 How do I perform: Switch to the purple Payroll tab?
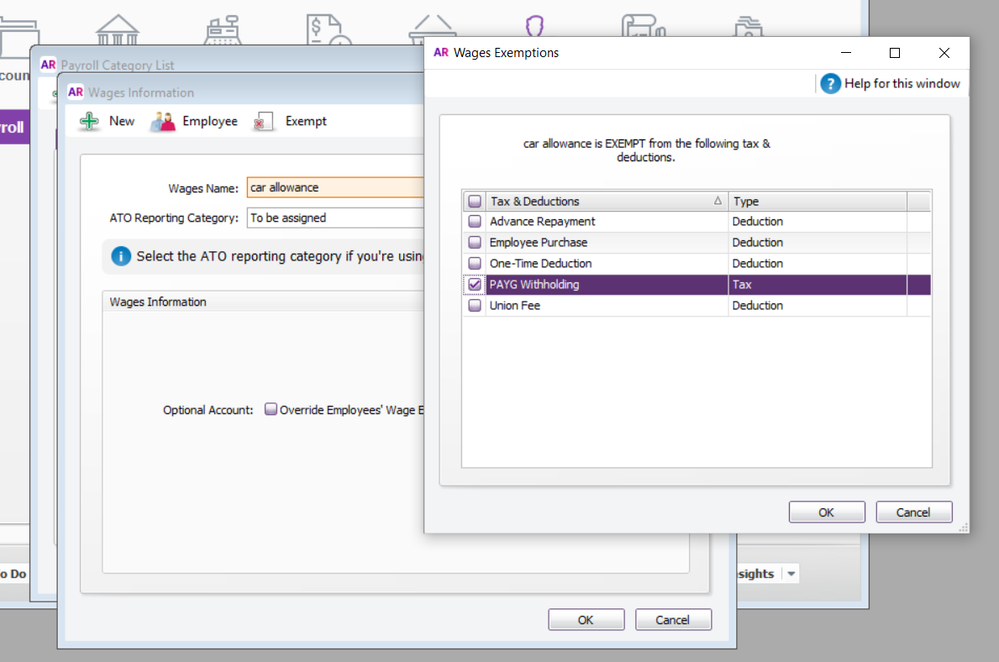pos(12,128)
